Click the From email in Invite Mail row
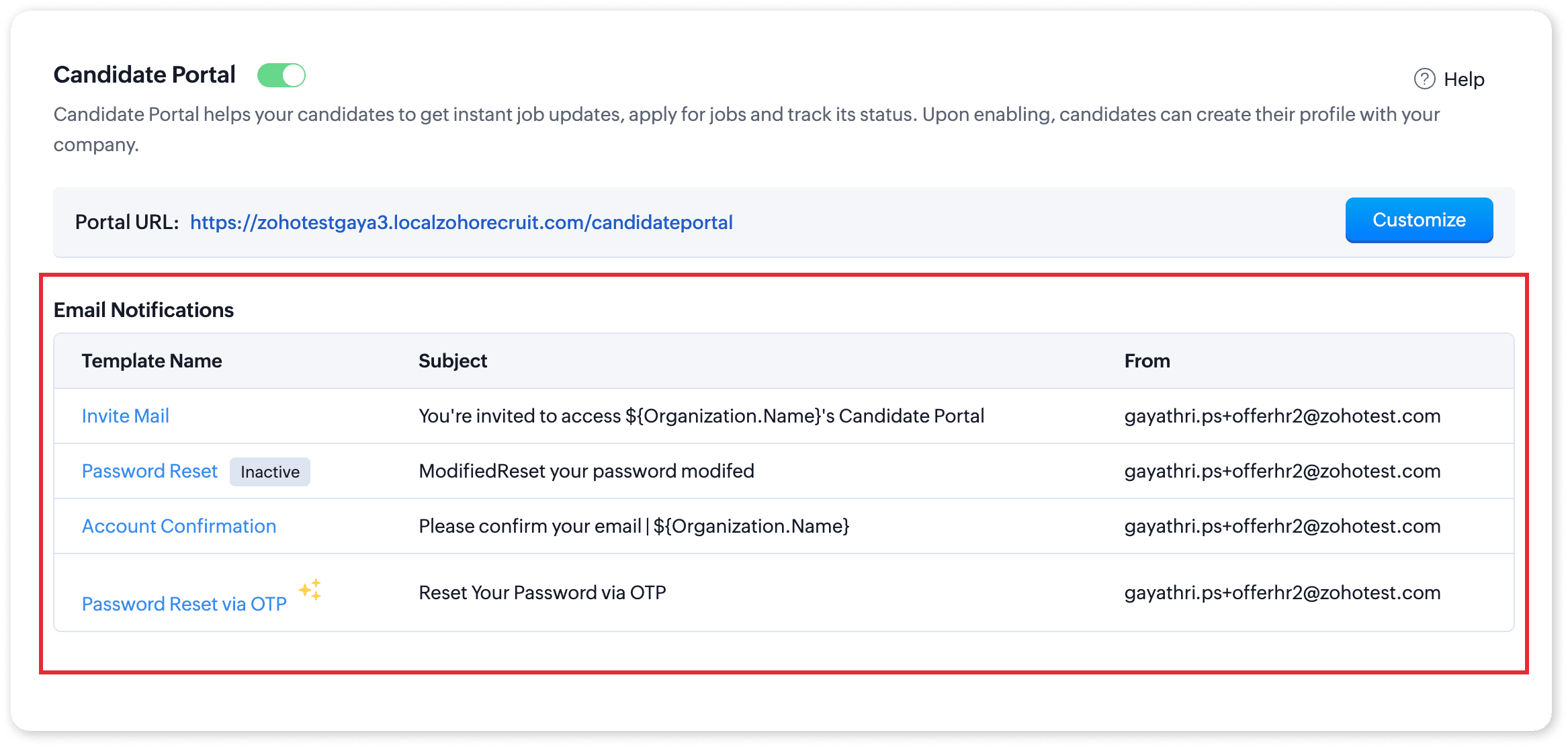1568x747 pixels. click(x=1282, y=416)
